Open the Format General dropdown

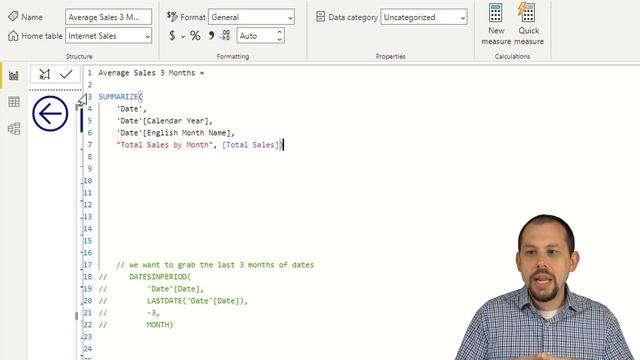pyautogui.click(x=251, y=17)
